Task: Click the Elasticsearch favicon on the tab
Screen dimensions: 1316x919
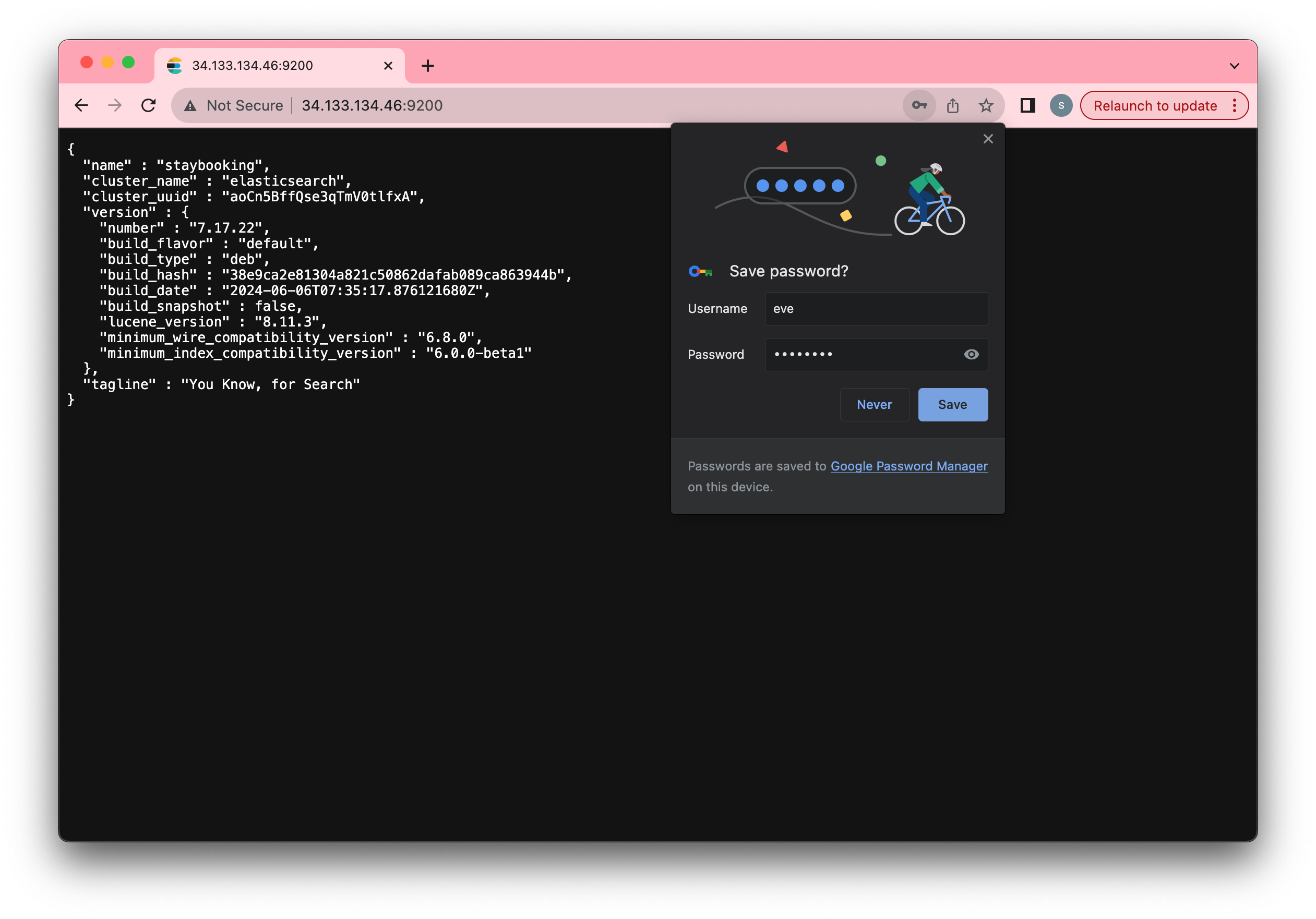Action: (175, 65)
